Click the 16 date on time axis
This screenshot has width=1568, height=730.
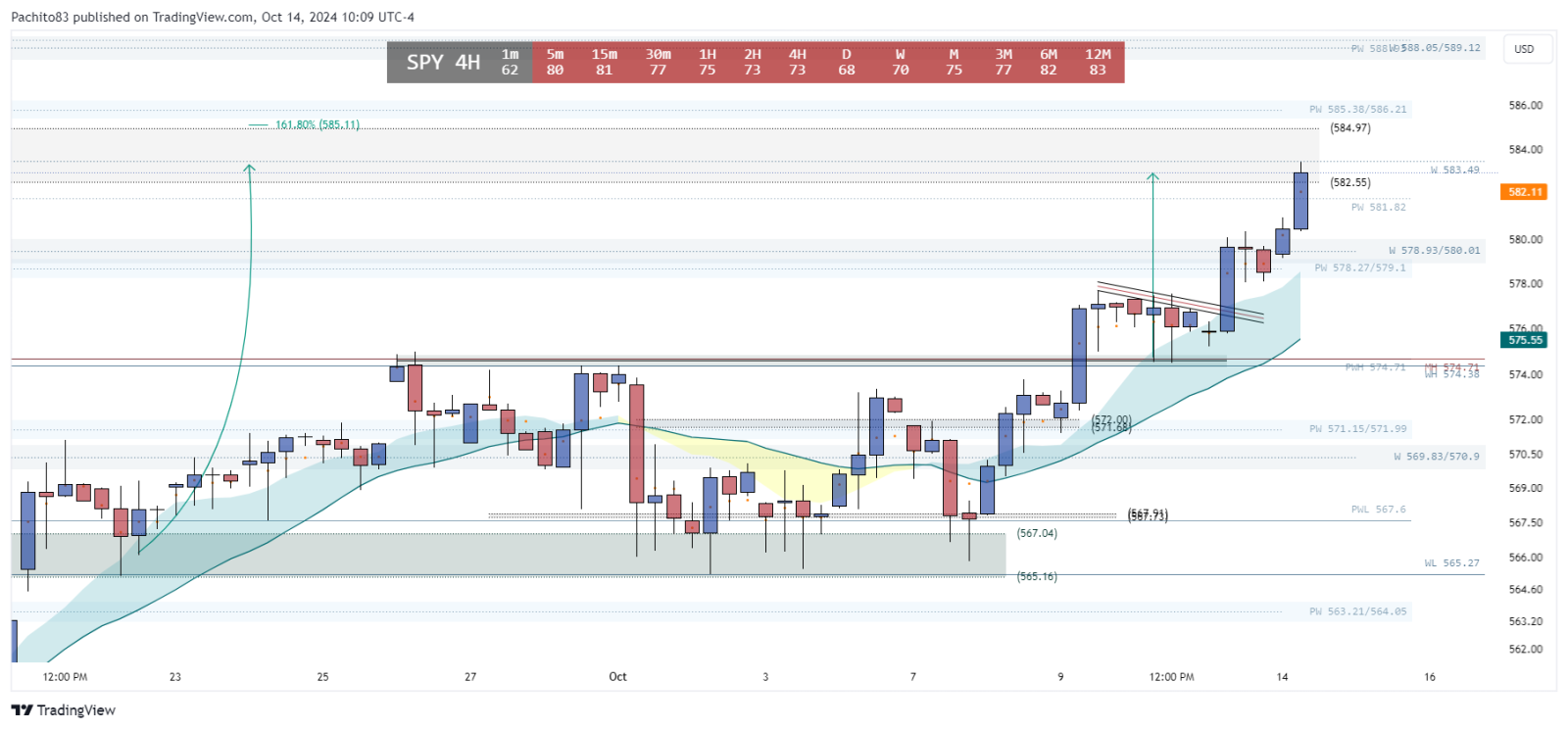click(1430, 677)
